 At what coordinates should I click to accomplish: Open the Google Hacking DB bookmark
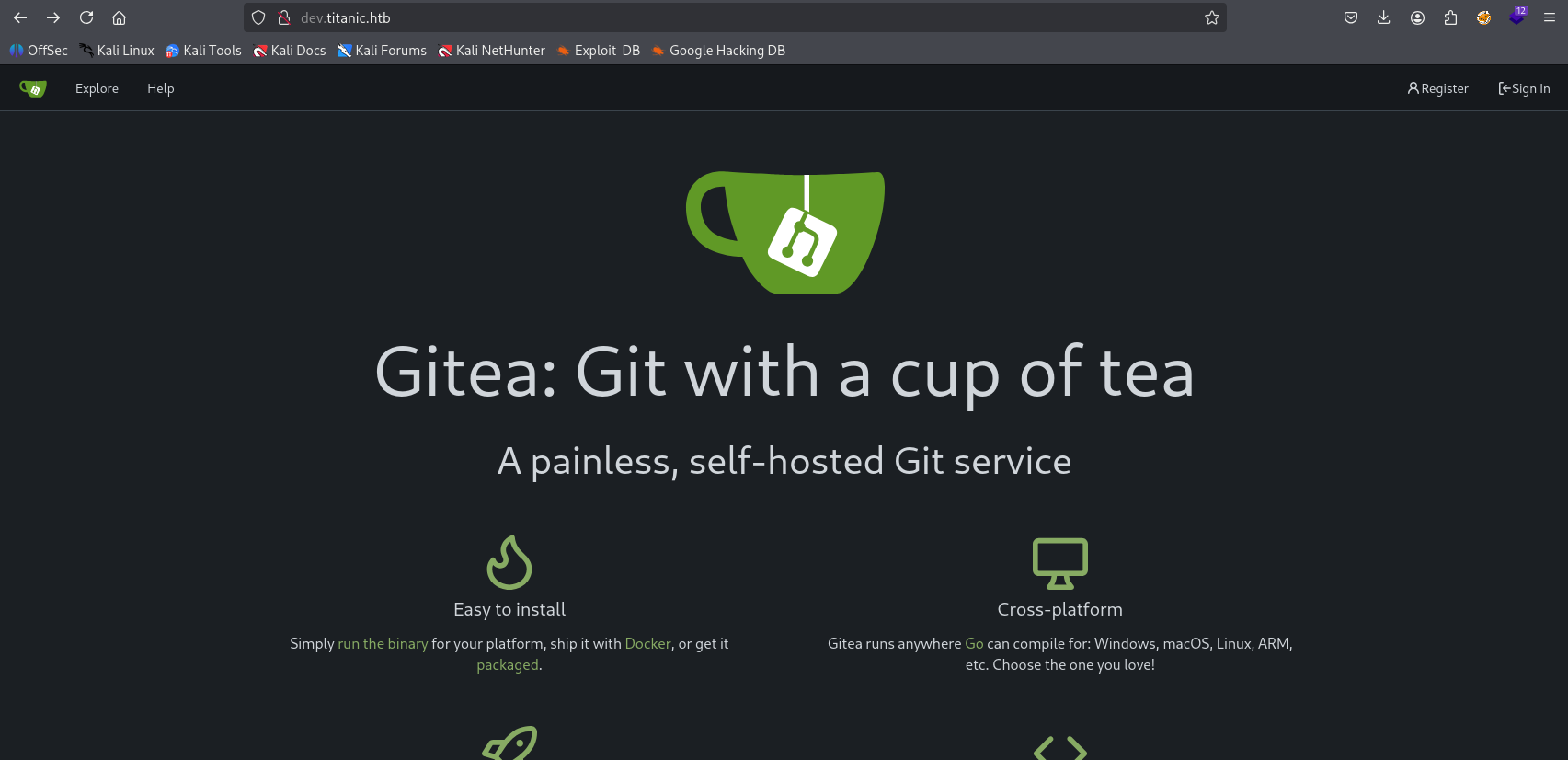coord(718,51)
